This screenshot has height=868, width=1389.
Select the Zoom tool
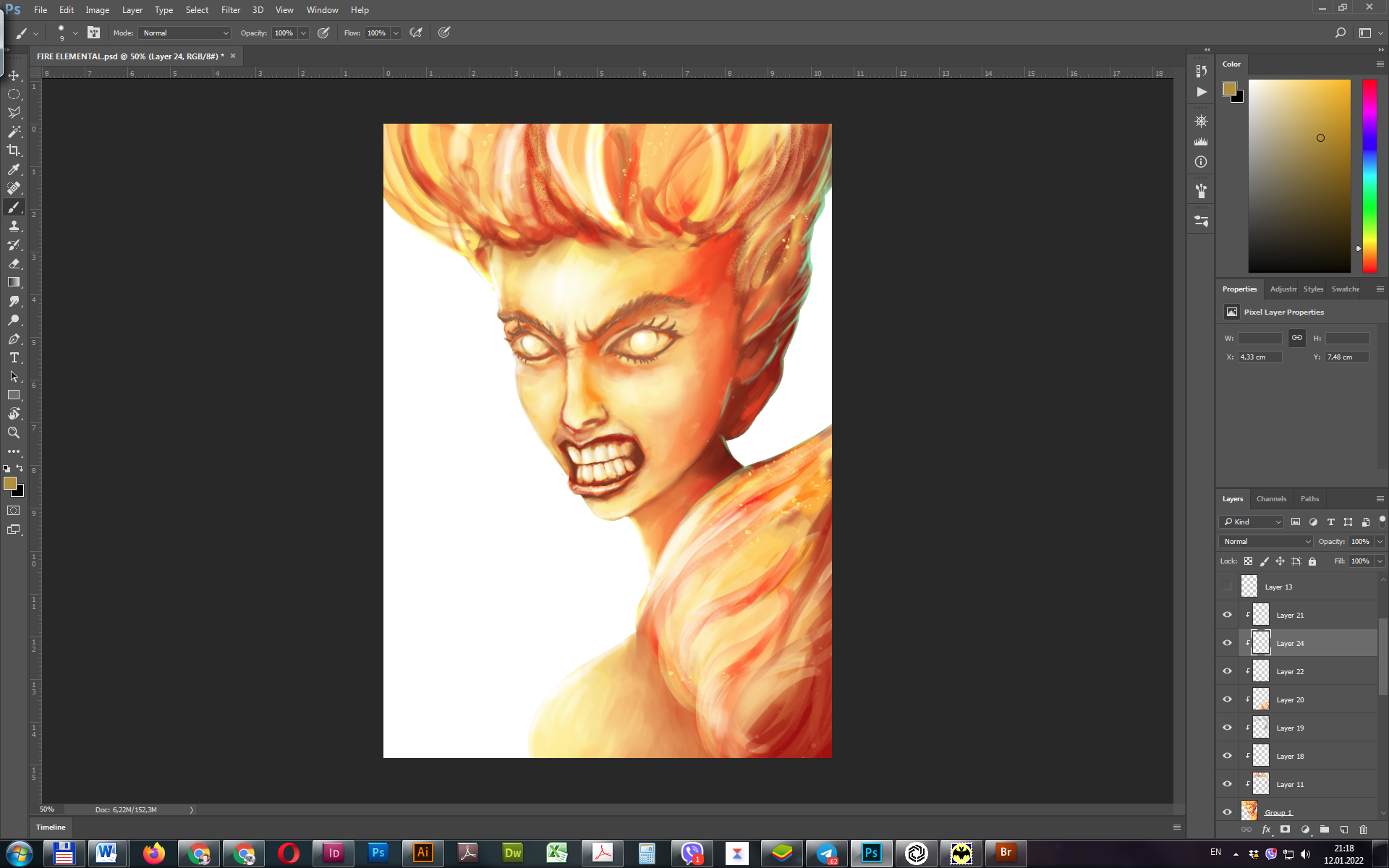tap(14, 433)
